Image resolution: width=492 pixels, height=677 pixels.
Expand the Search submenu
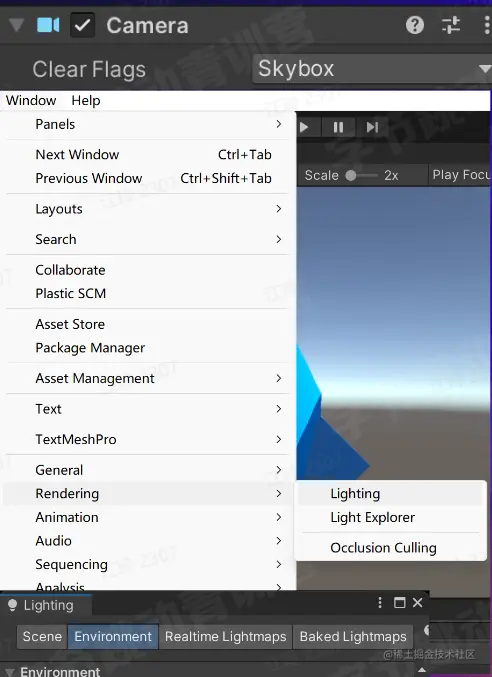(x=148, y=239)
